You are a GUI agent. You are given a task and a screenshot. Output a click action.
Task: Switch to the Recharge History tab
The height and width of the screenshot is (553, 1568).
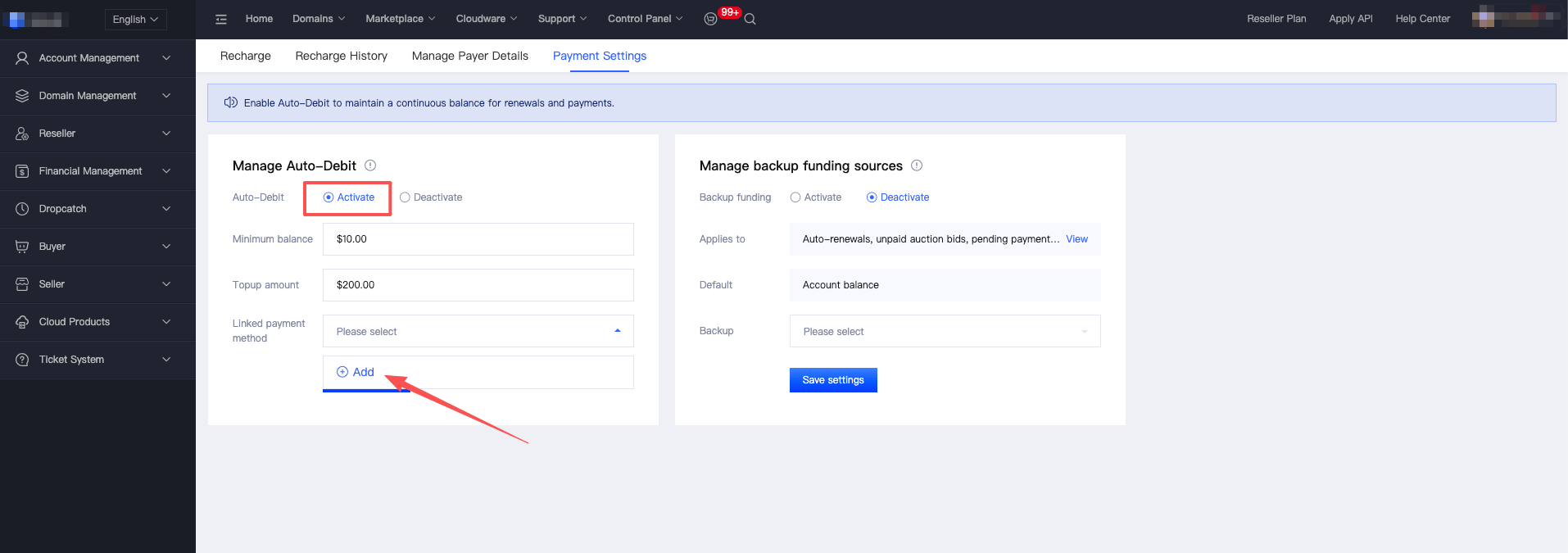pos(341,56)
